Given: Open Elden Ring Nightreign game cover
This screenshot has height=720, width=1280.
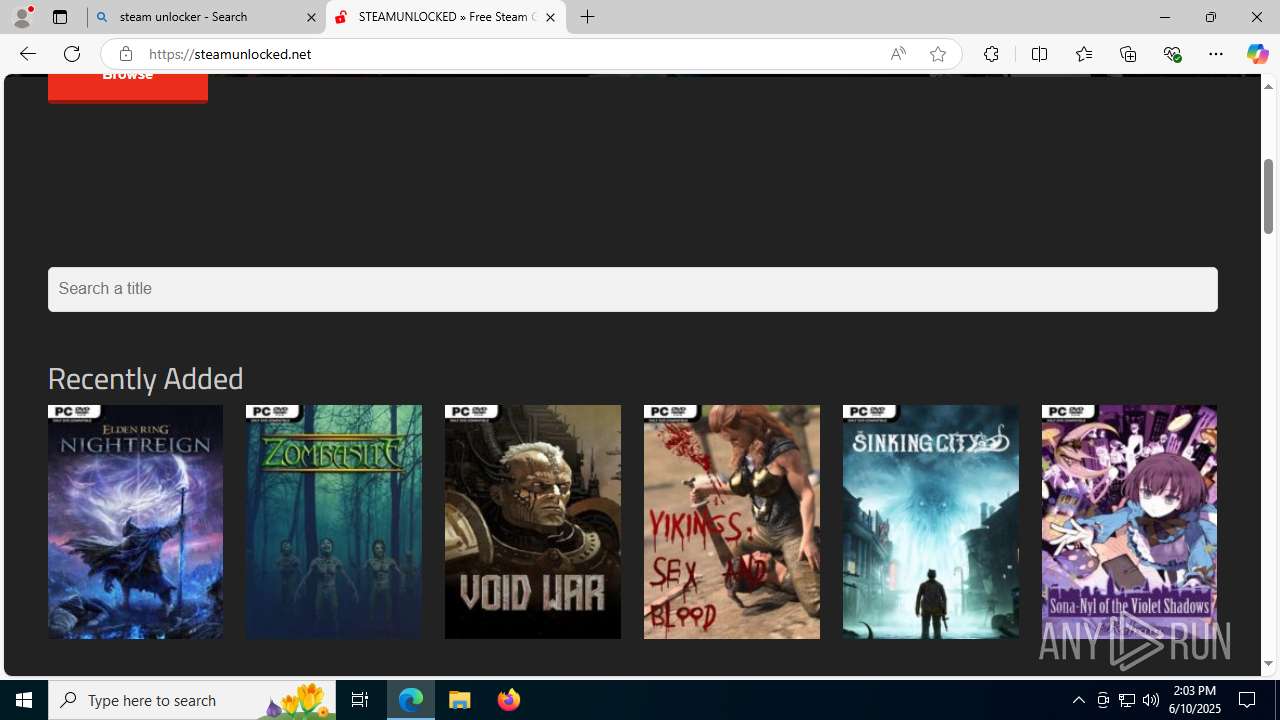Looking at the screenshot, I should (x=135, y=522).
